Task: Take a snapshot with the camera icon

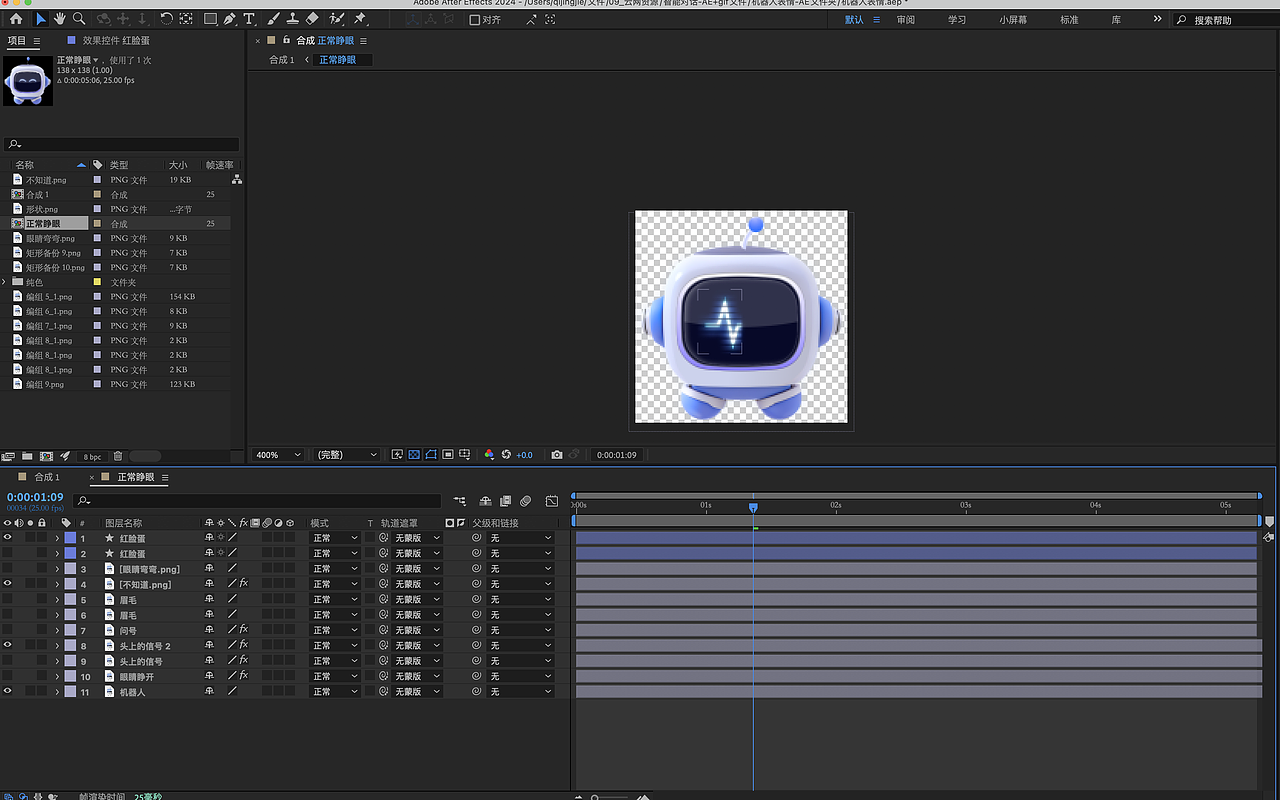Action: pyautogui.click(x=557, y=455)
